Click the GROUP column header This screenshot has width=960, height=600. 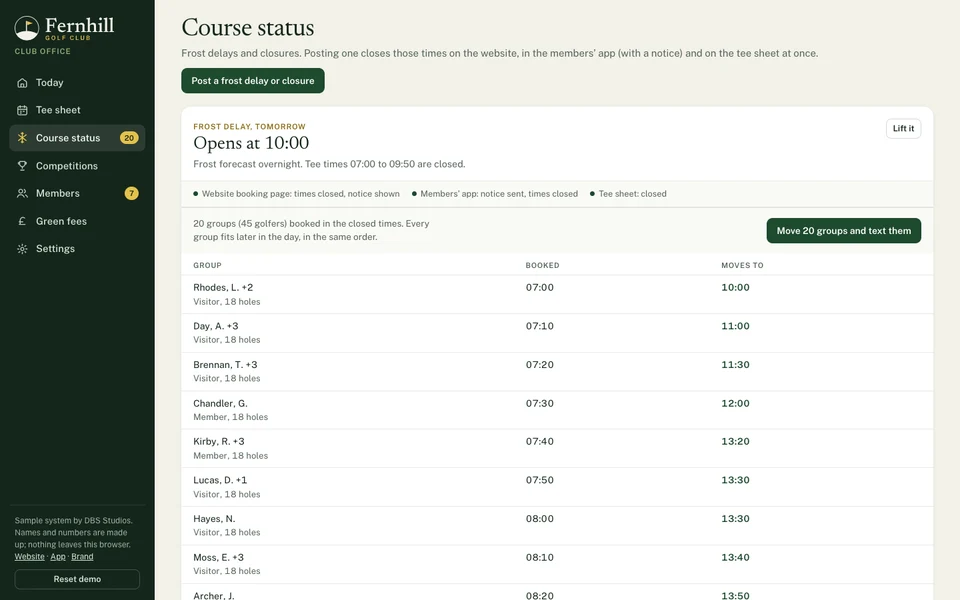(x=208, y=265)
